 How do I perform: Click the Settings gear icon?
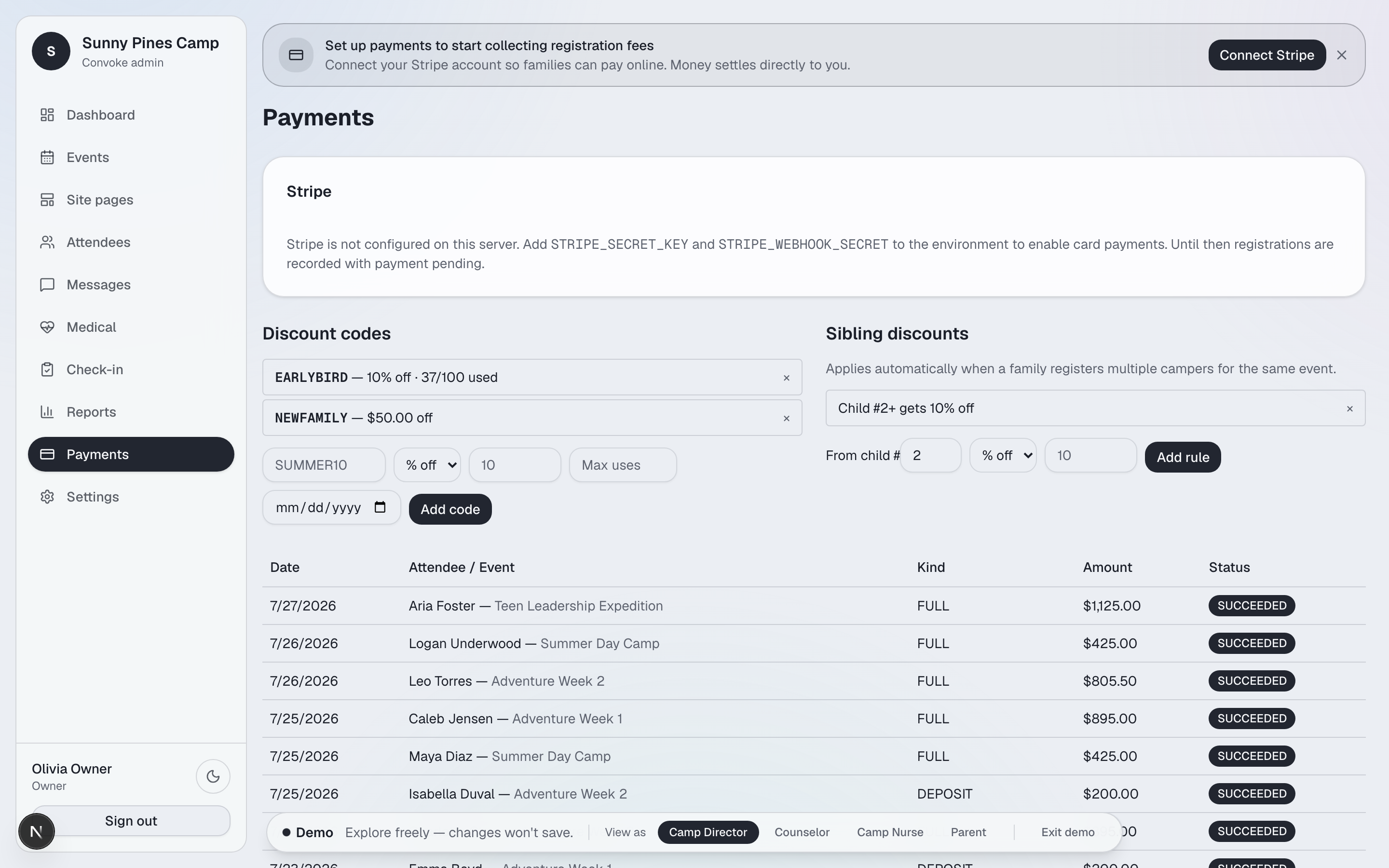click(47, 497)
